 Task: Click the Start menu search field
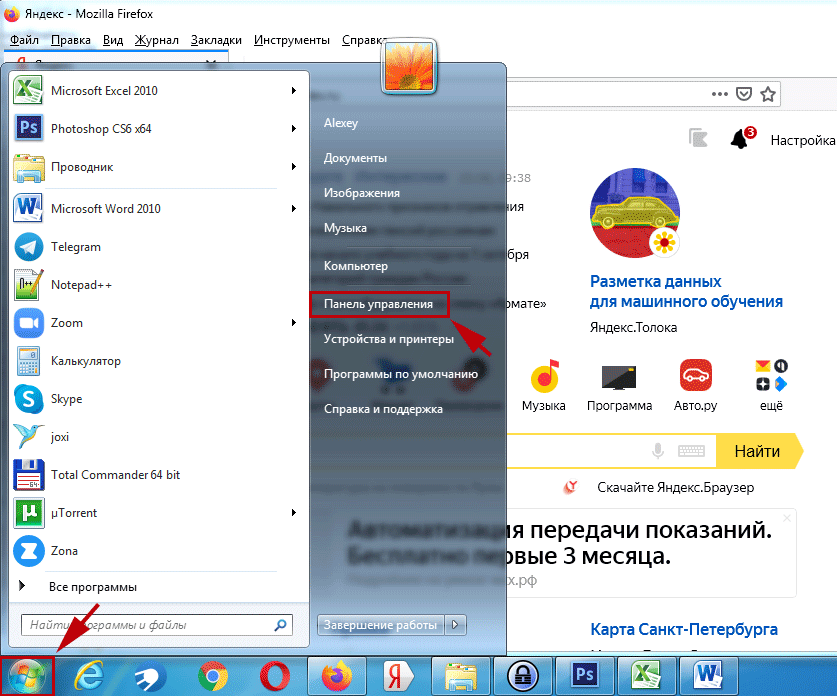click(x=150, y=625)
